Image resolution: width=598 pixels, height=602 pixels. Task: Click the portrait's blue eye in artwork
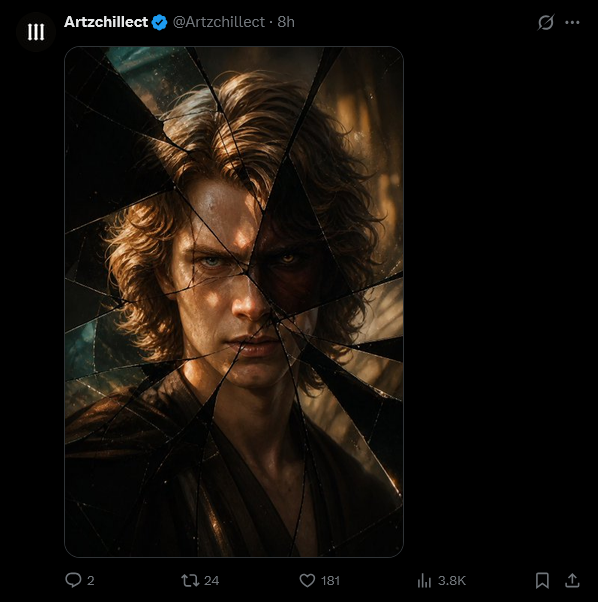(x=211, y=262)
